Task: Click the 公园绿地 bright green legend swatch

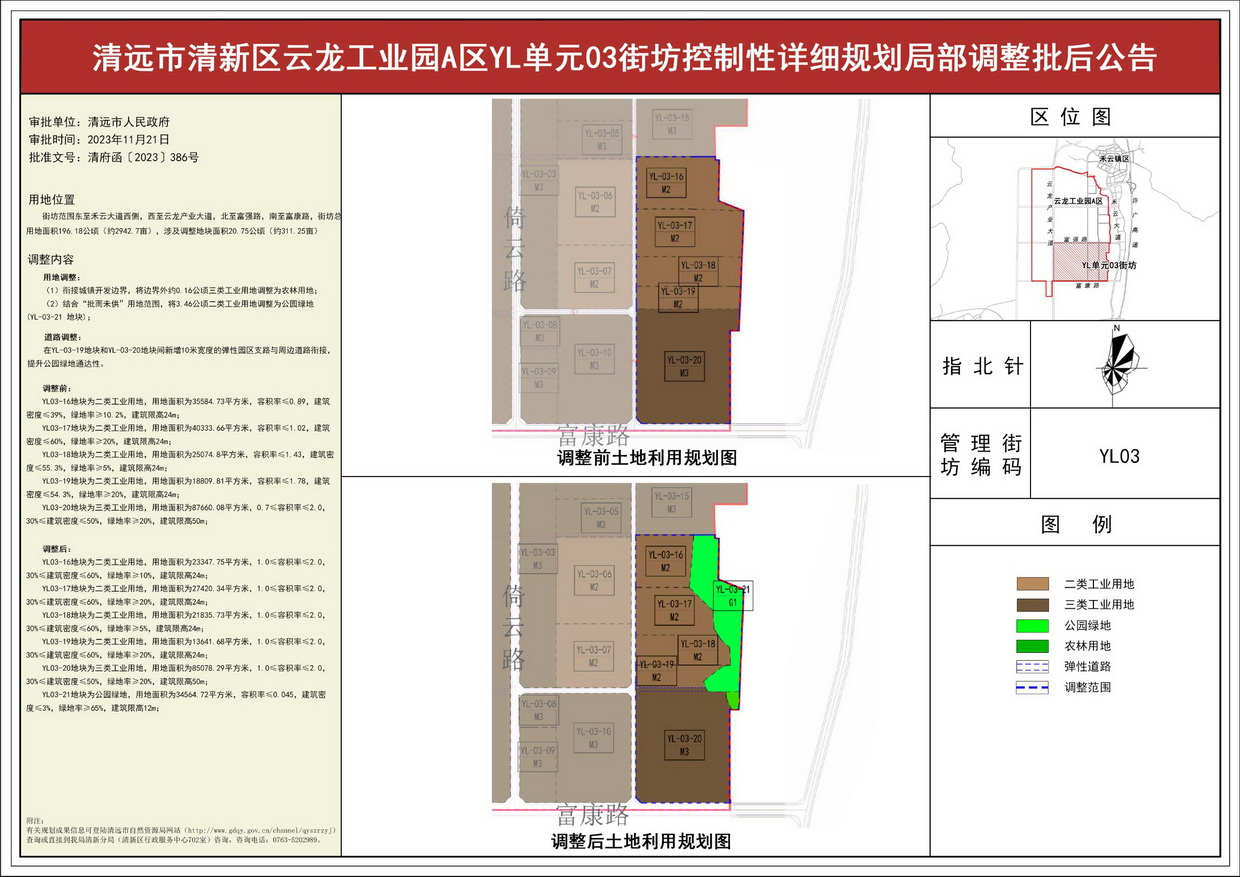Action: click(1032, 625)
